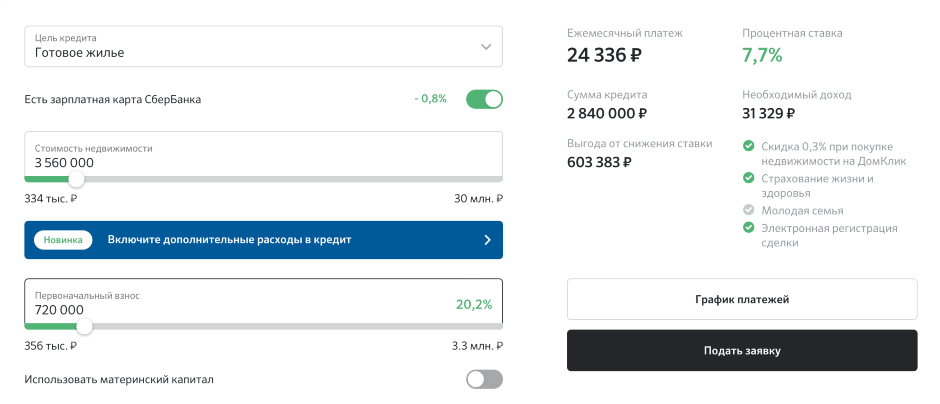940x404 pixels.
Task: Click into the Стоимость недвижимости value field
Action: coord(263,156)
